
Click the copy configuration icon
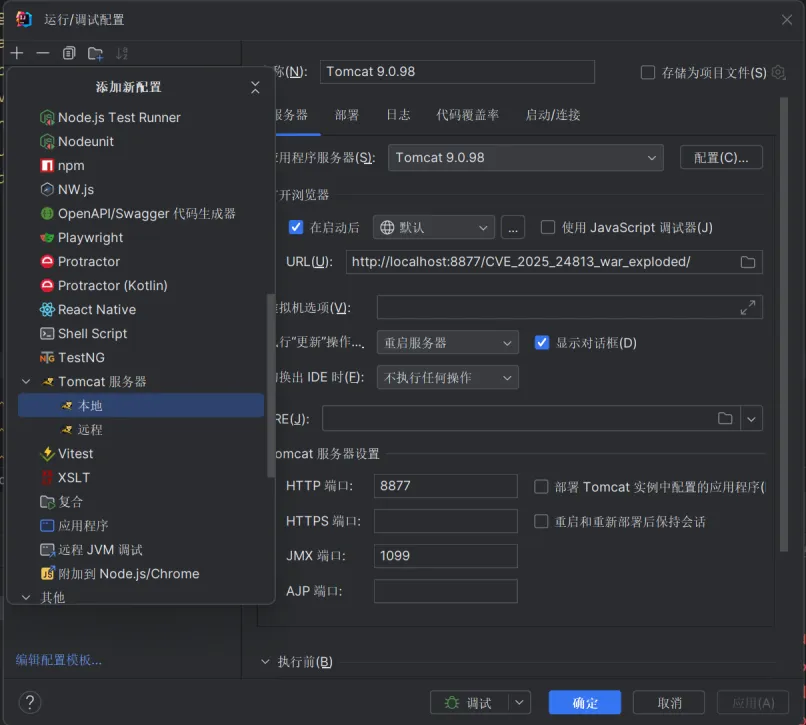click(x=69, y=53)
